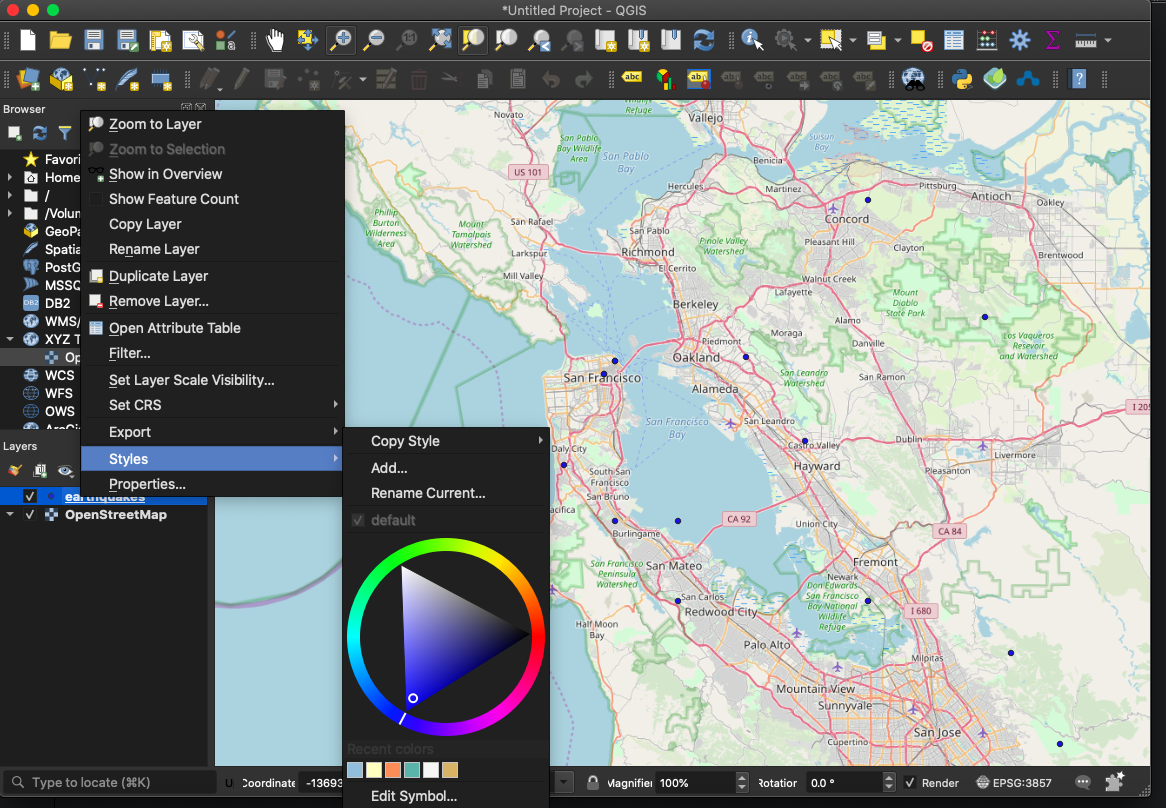Click the Refresh map icon

tap(704, 40)
